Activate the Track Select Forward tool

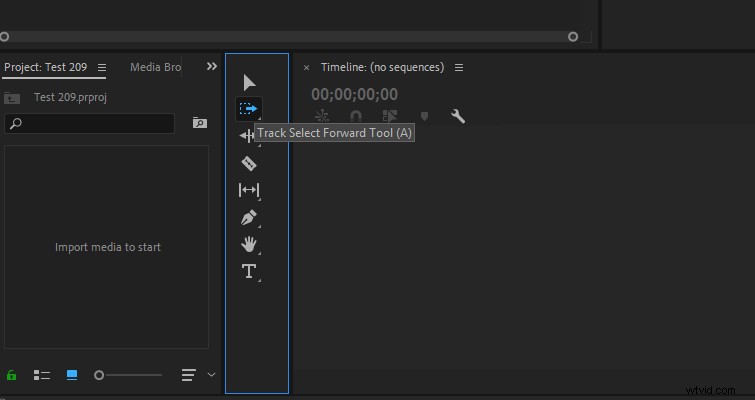[x=248, y=109]
